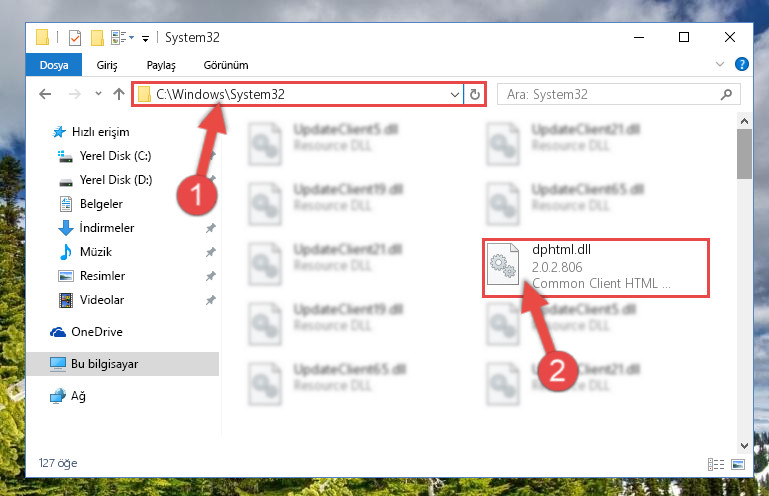The image size is (769, 496).
Task: Expand the recent locations dropdown arrow
Action: click(98, 94)
